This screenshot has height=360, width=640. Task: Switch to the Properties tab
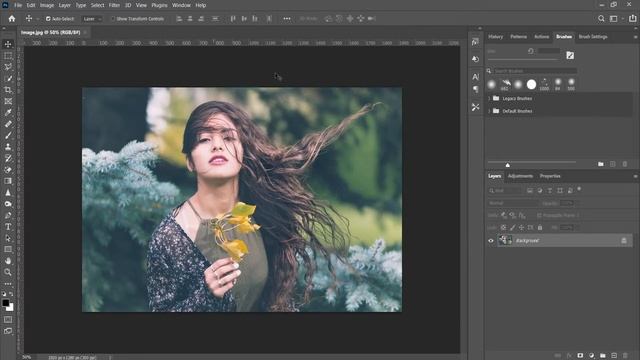pos(550,176)
